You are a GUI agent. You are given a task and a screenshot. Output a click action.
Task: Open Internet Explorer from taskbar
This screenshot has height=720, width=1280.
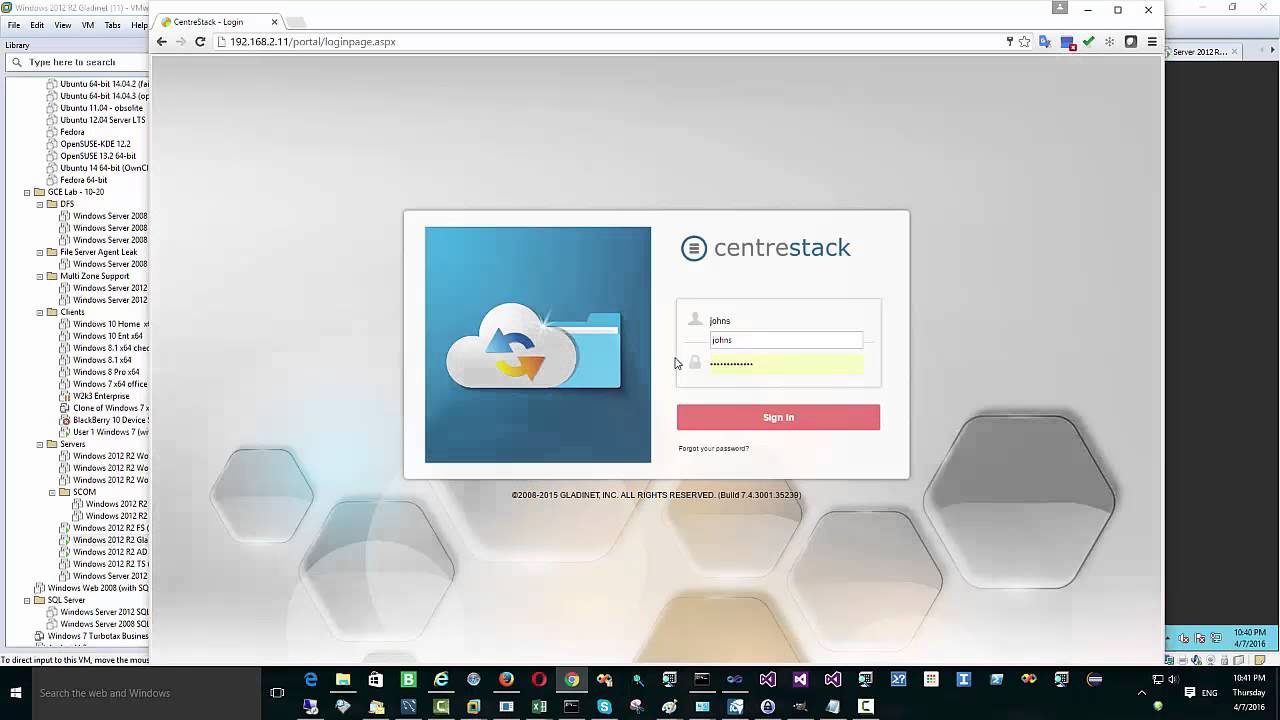(x=441, y=680)
